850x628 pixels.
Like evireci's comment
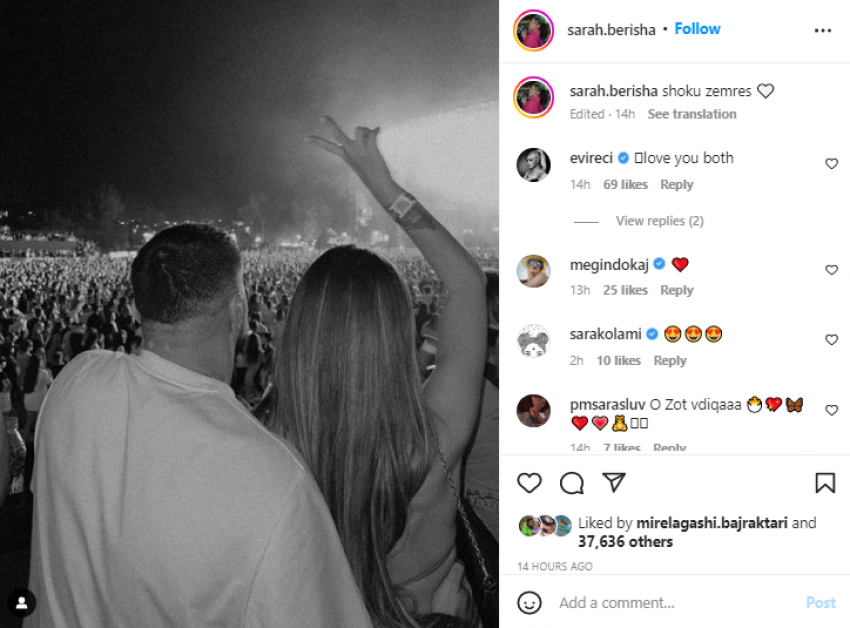831,164
